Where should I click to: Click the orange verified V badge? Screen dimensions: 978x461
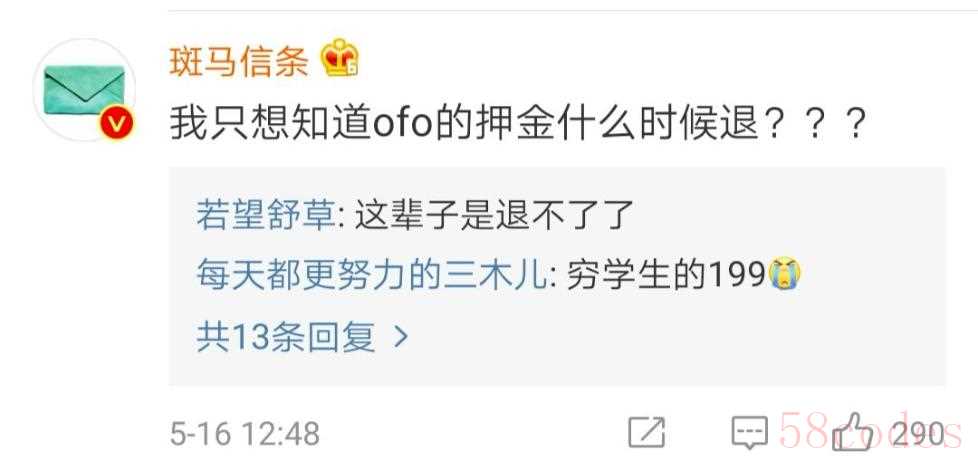[x=116, y=122]
